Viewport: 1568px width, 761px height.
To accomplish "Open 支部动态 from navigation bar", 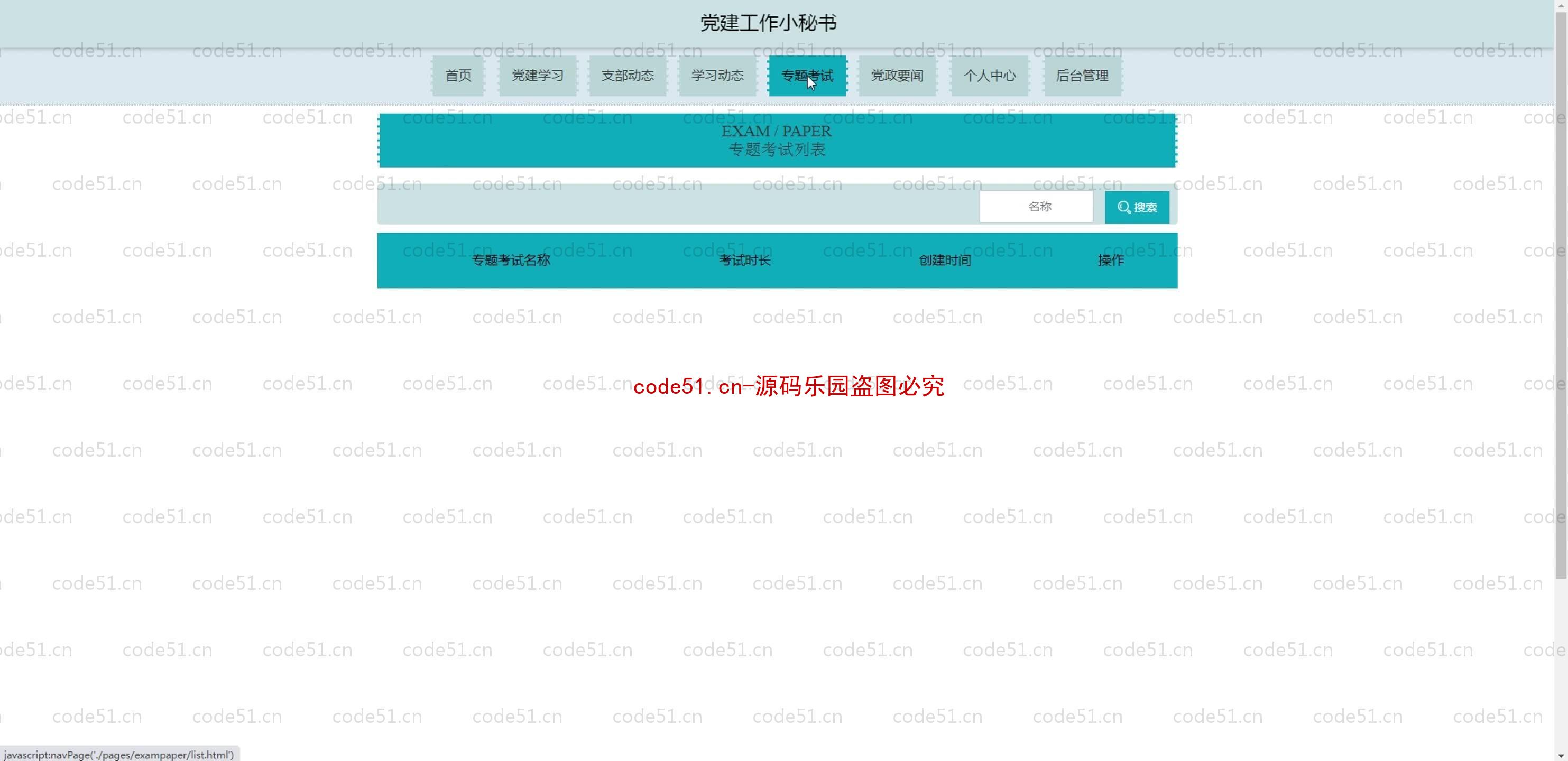I will [628, 76].
